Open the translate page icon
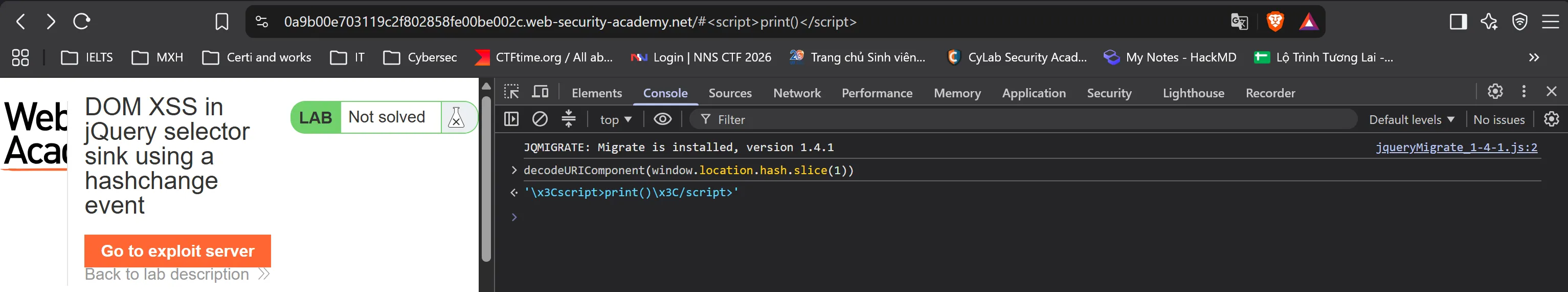This screenshot has width=1568, height=292. pyautogui.click(x=1239, y=22)
